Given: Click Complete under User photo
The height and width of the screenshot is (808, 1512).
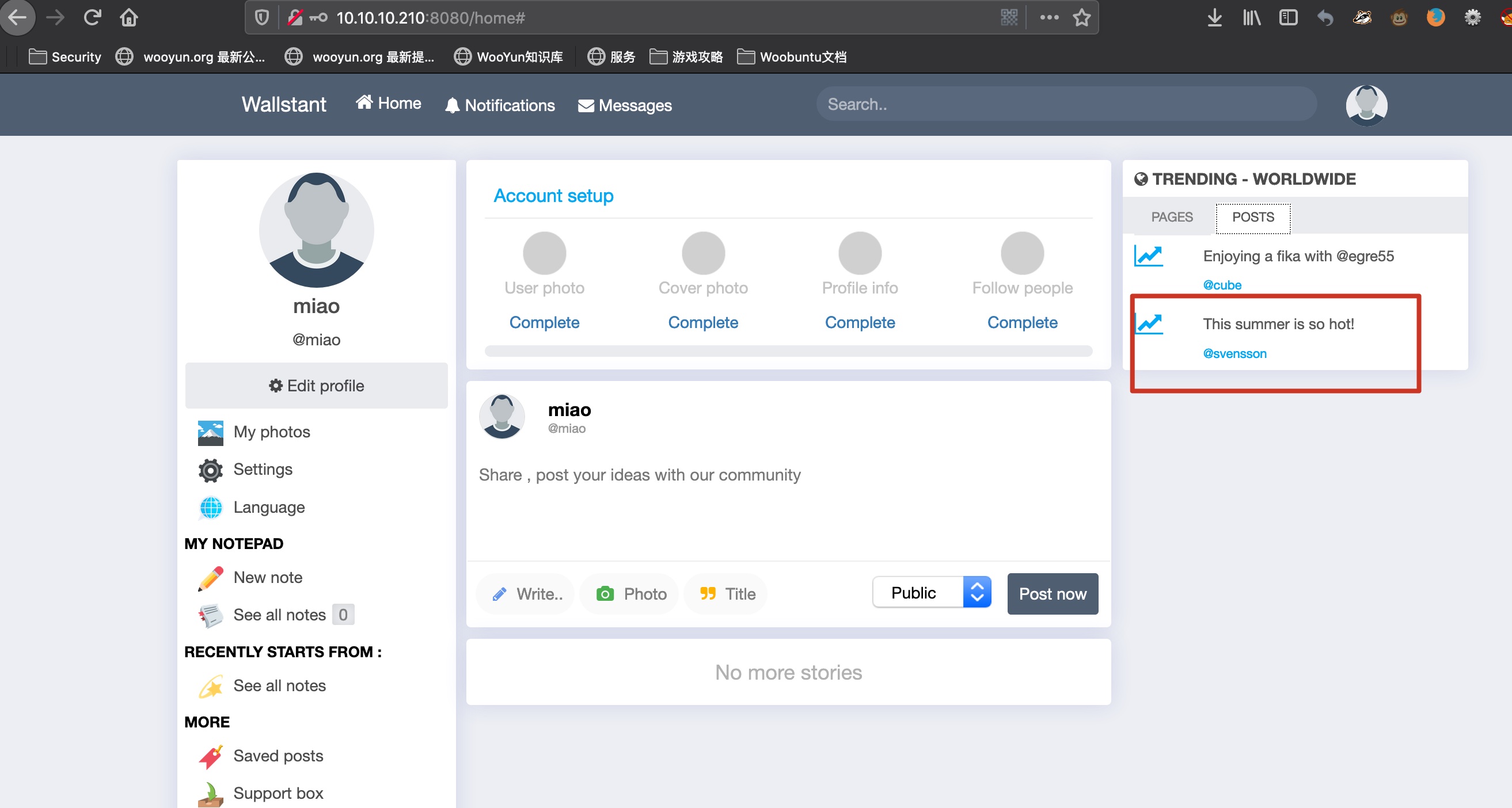Looking at the screenshot, I should click(x=544, y=322).
